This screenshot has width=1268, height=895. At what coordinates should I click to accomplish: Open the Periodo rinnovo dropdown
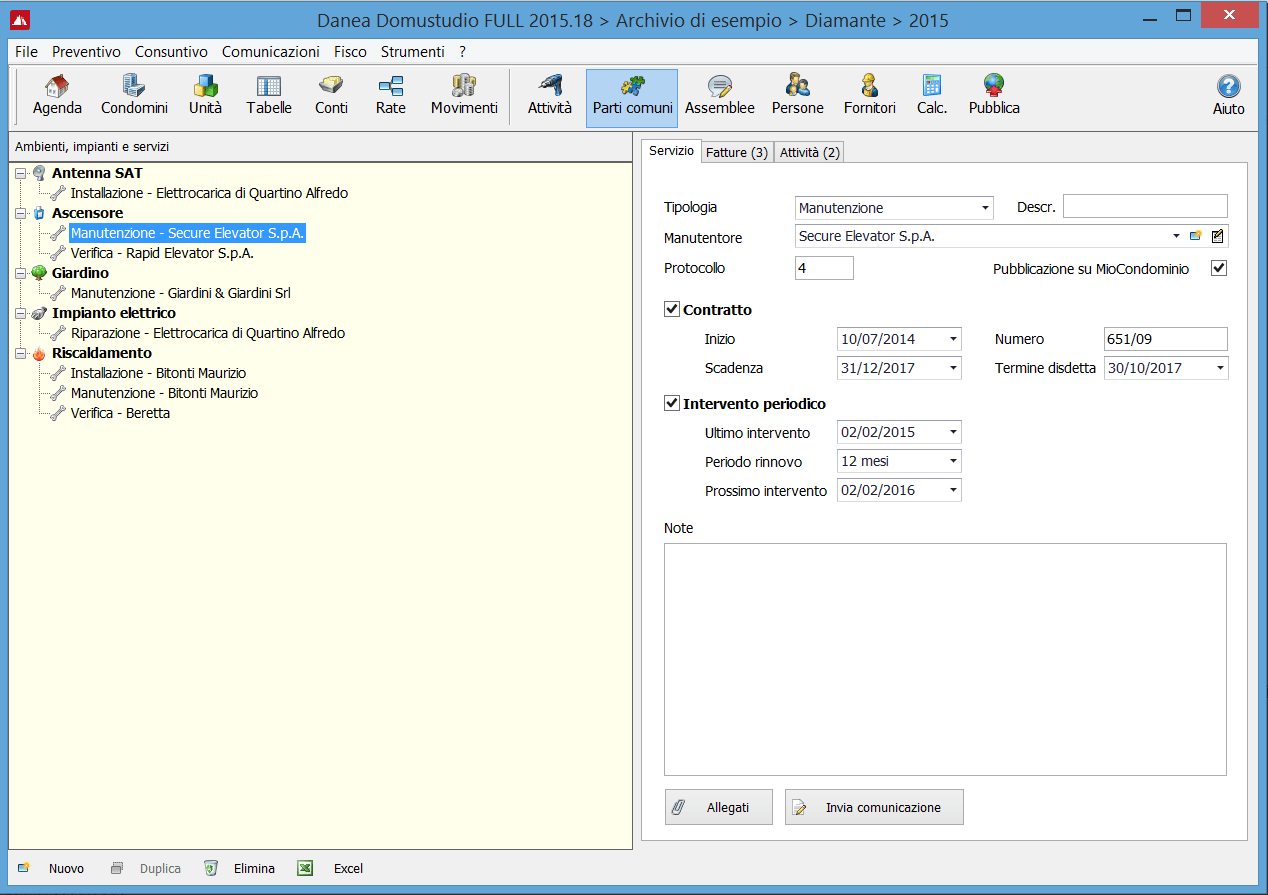point(953,461)
